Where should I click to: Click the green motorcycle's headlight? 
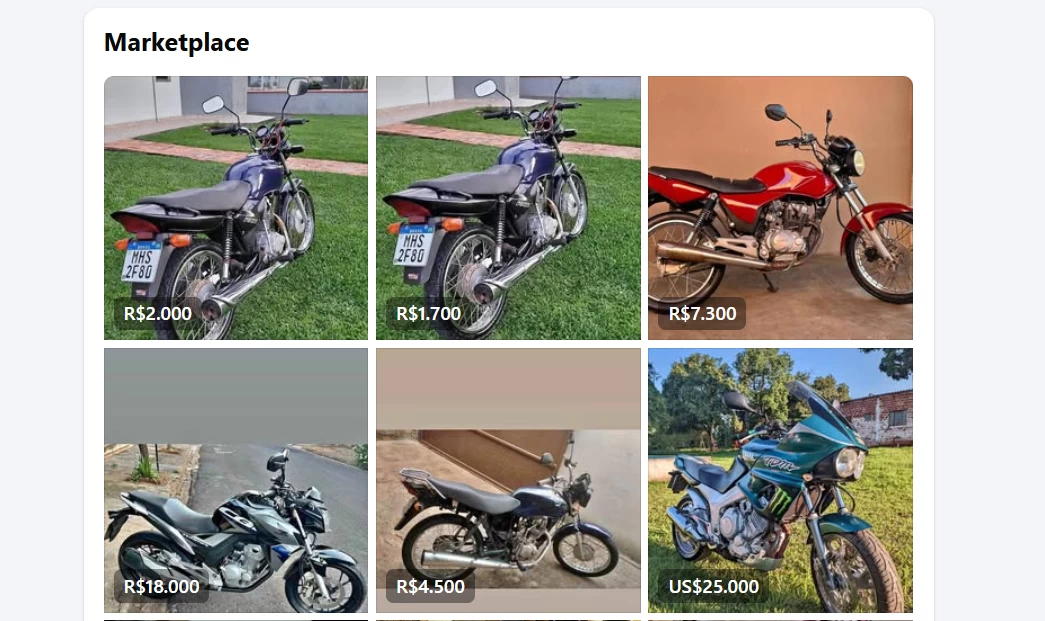pos(850,463)
